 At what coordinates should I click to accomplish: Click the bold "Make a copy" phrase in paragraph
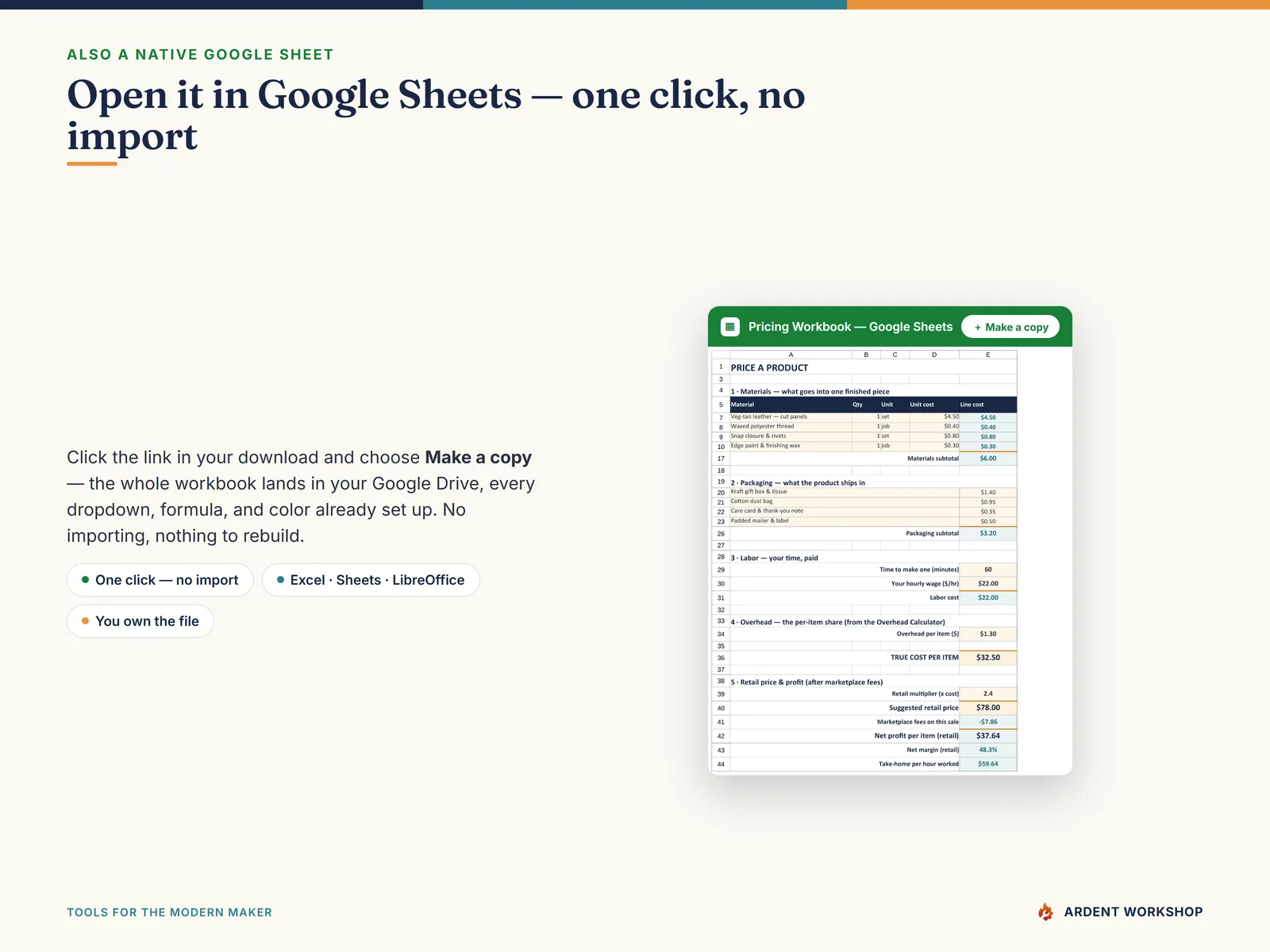point(479,458)
